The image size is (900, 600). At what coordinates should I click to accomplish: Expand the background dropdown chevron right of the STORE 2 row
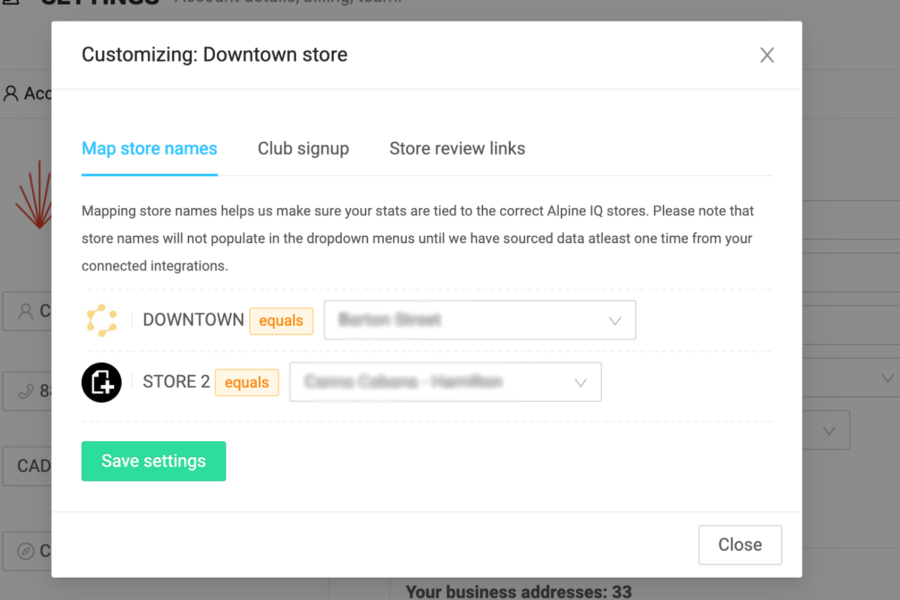887,379
